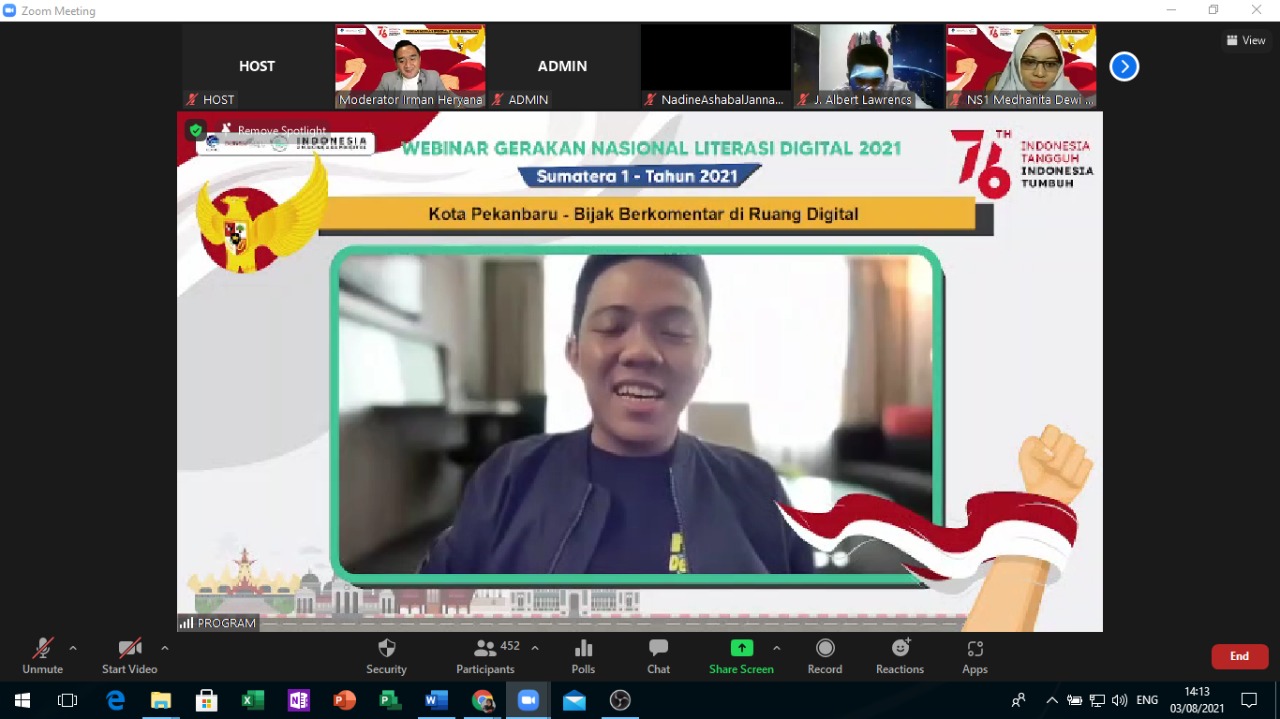The height and width of the screenshot is (719, 1280).
Task: Expand video settings next to Start Video
Action: pyautogui.click(x=164, y=646)
